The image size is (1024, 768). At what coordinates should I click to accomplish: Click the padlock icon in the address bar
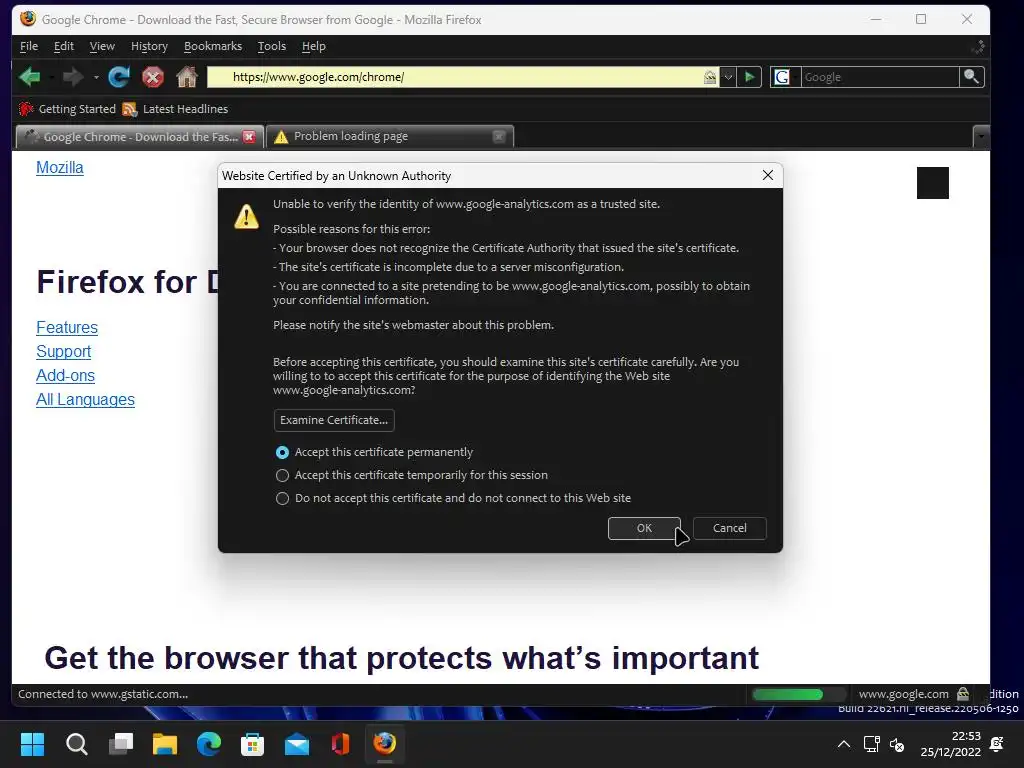pyautogui.click(x=710, y=77)
